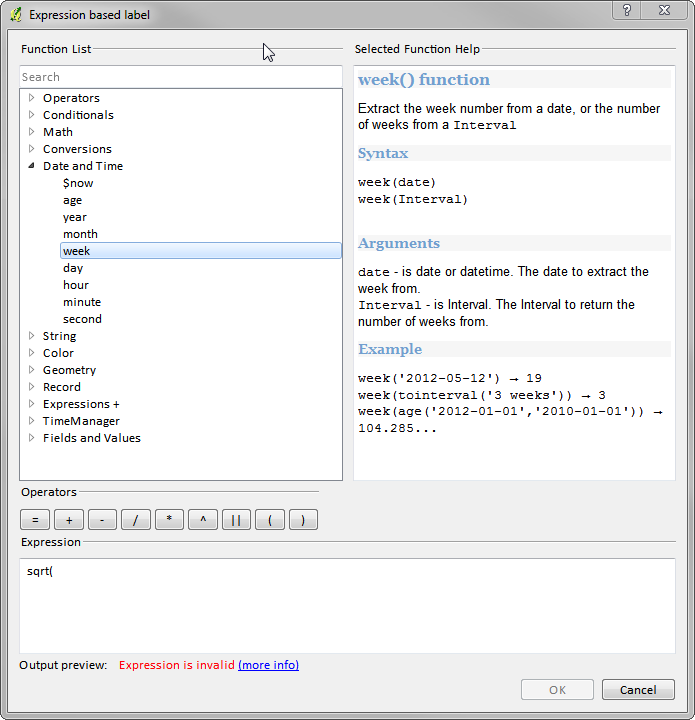Select the month function item
This screenshot has width=695, height=720.
80,234
